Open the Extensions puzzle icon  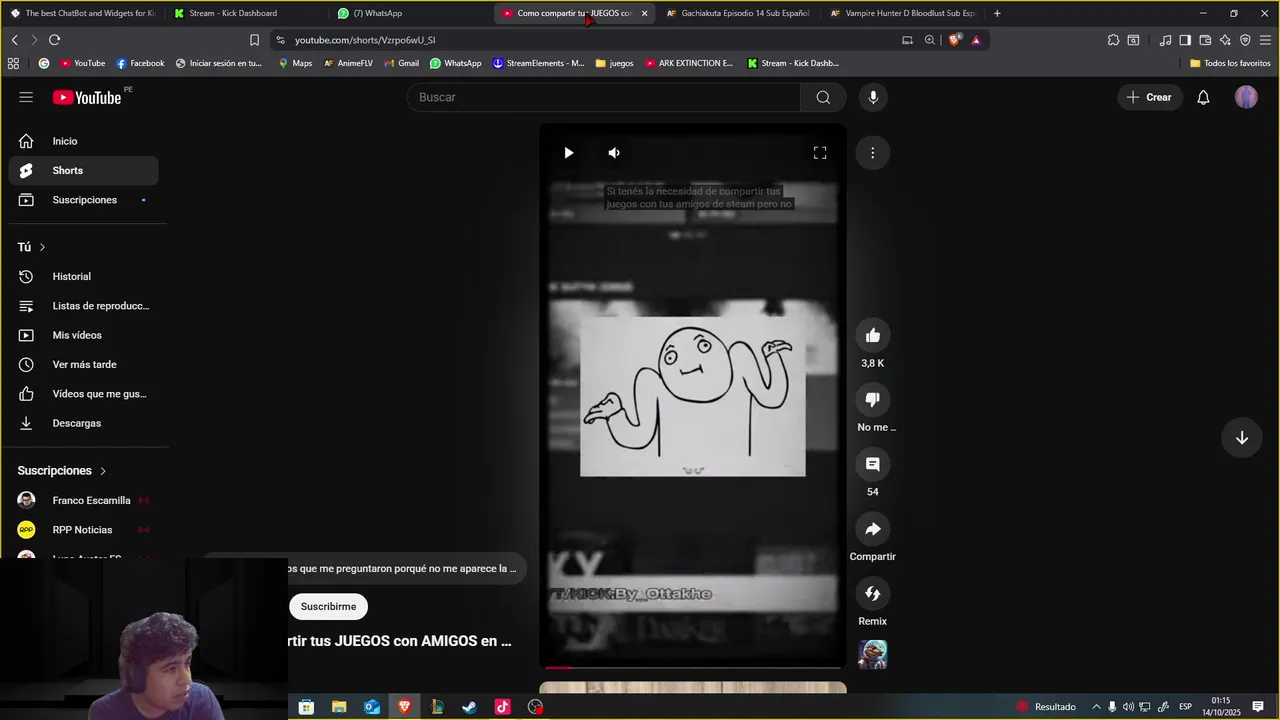tap(1113, 40)
